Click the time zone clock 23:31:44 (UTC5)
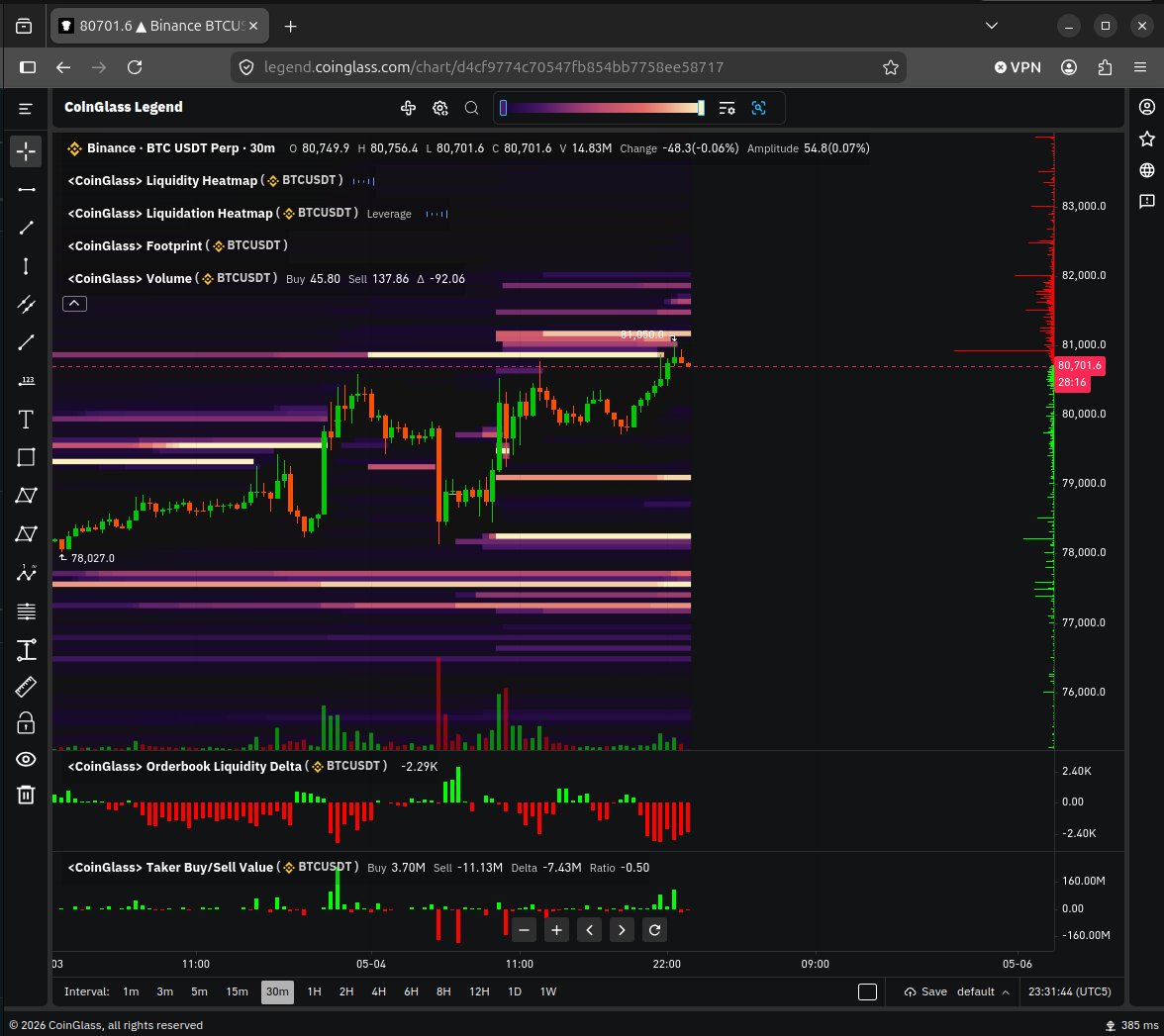 tap(1070, 992)
